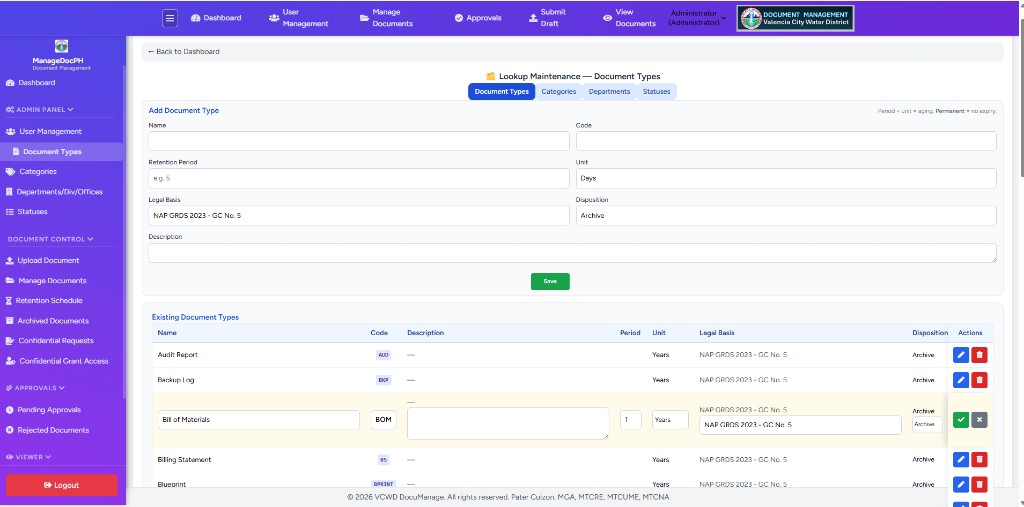Delete the Blueprint row
This screenshot has height=507, width=1024.
click(979, 484)
